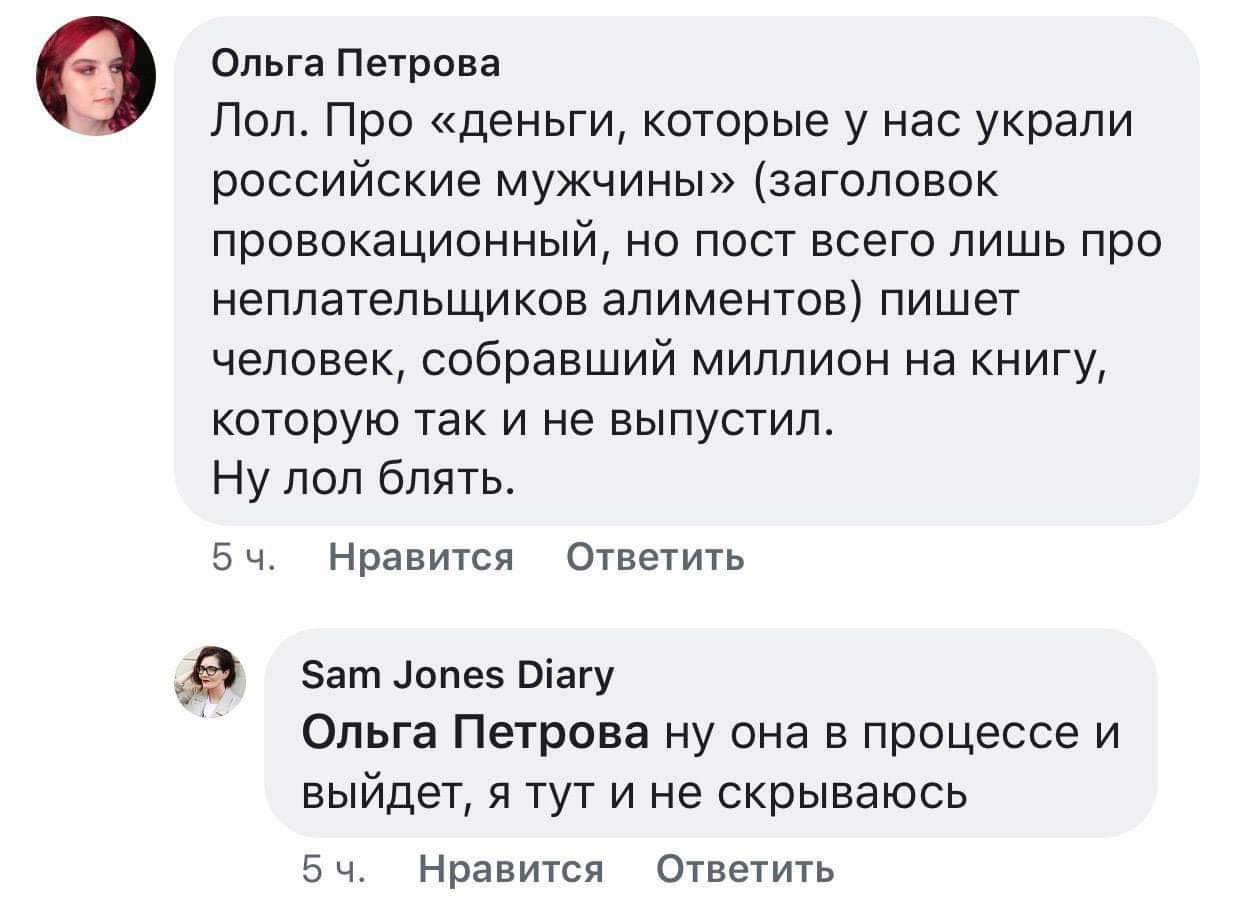The width and height of the screenshot is (1242, 915).
Task: Click the text "которую так и не выпустил."
Action: point(522,424)
